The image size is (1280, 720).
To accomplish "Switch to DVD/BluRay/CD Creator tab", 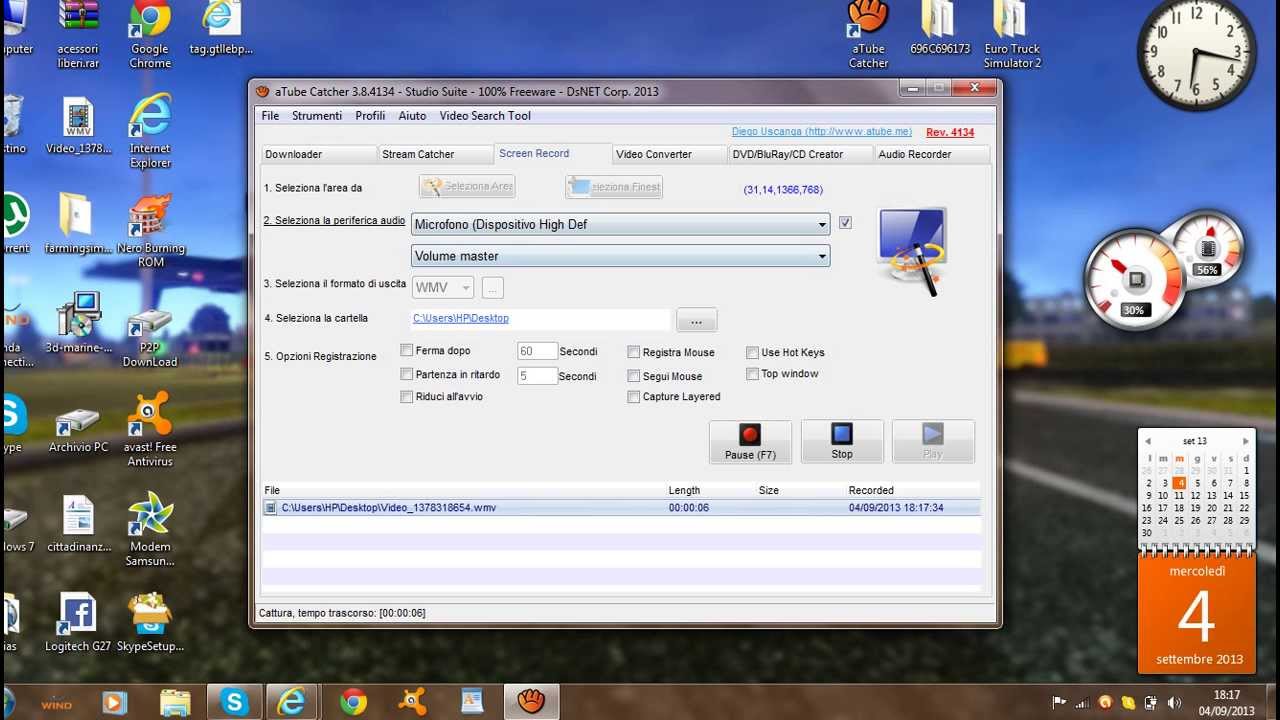I will 799,154.
